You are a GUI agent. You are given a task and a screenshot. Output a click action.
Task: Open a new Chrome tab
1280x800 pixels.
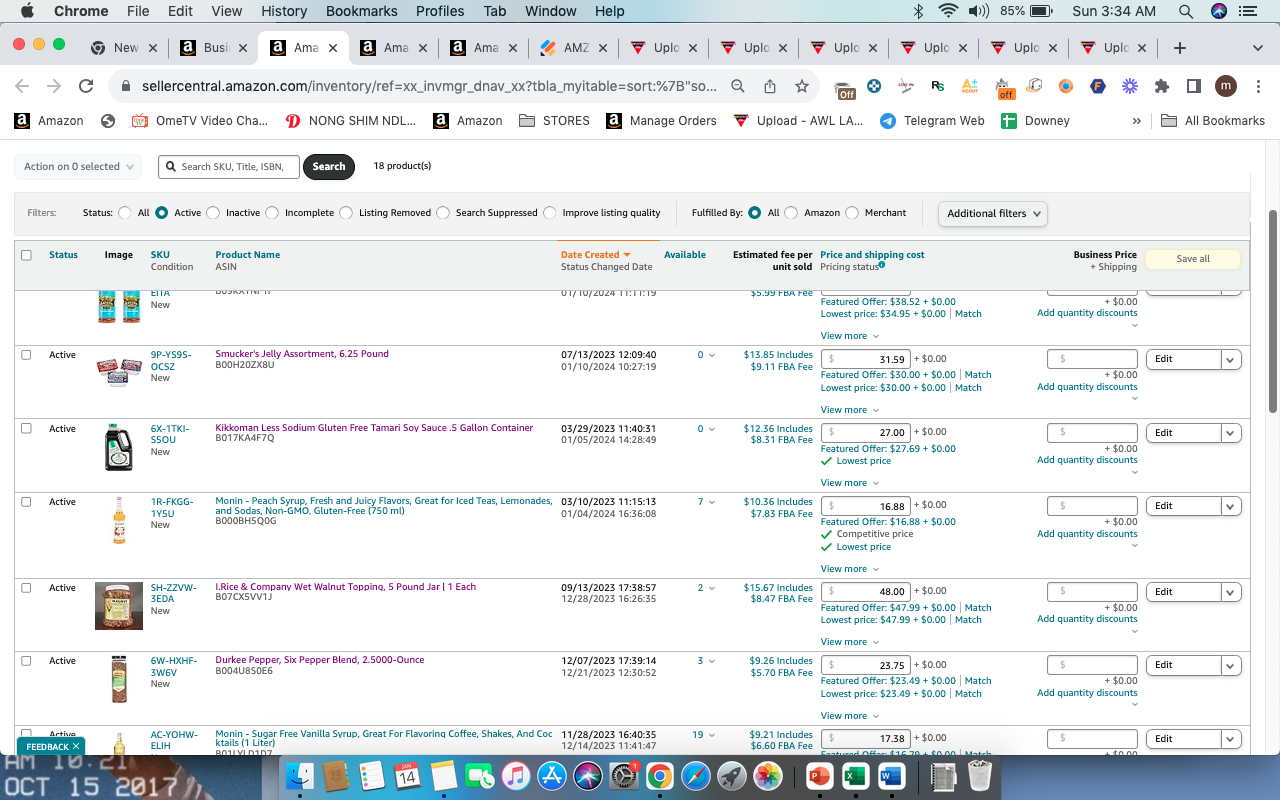click(1180, 47)
